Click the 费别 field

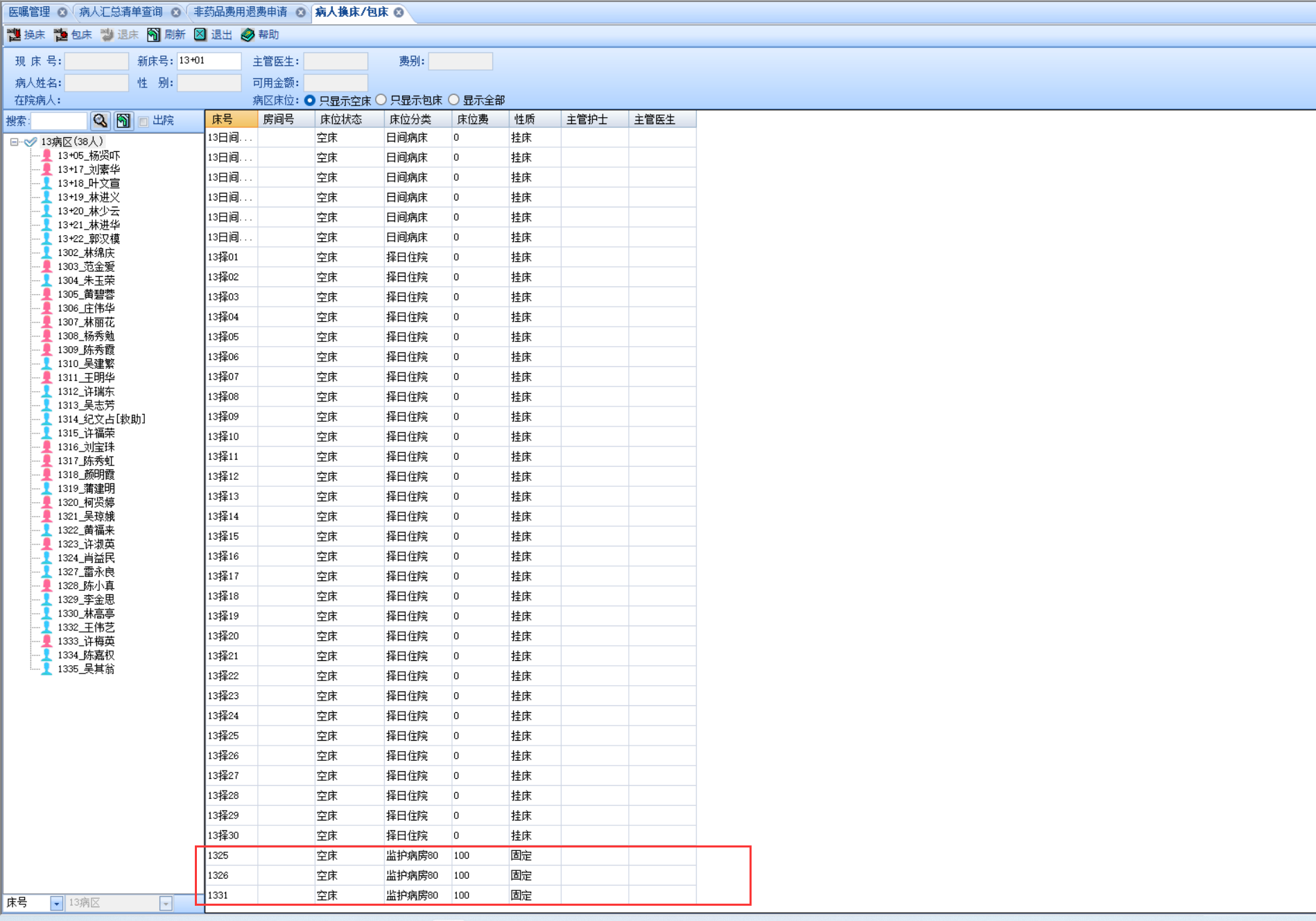[460, 61]
